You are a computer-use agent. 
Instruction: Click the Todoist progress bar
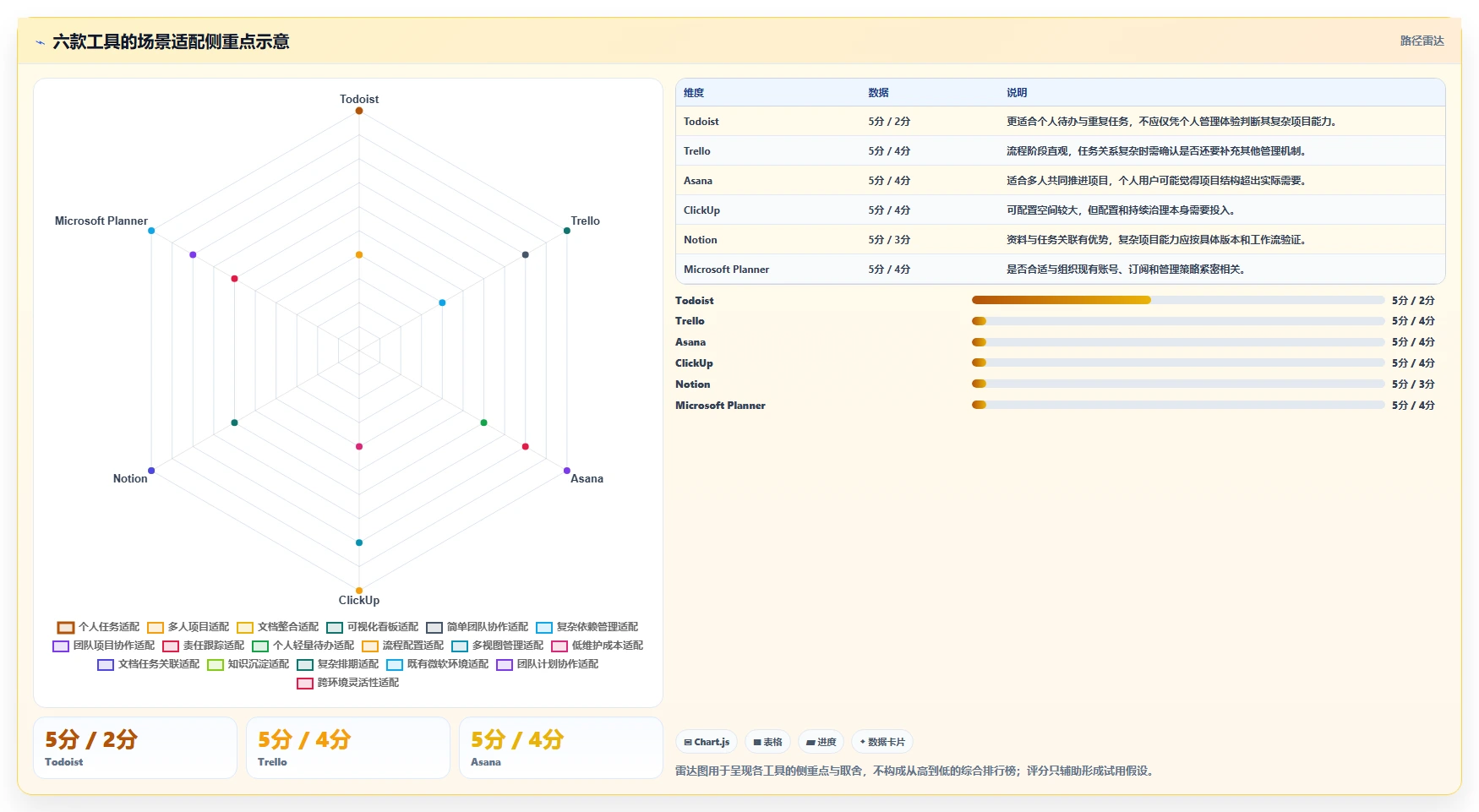coord(1178,300)
